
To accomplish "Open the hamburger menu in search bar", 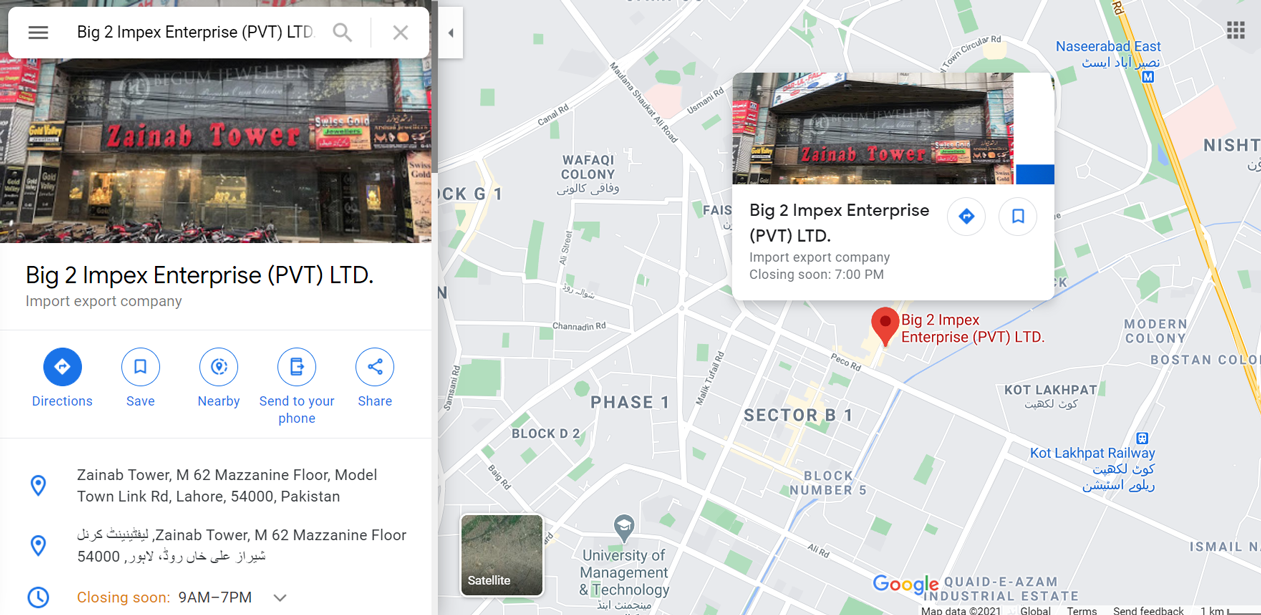I will [x=38, y=33].
